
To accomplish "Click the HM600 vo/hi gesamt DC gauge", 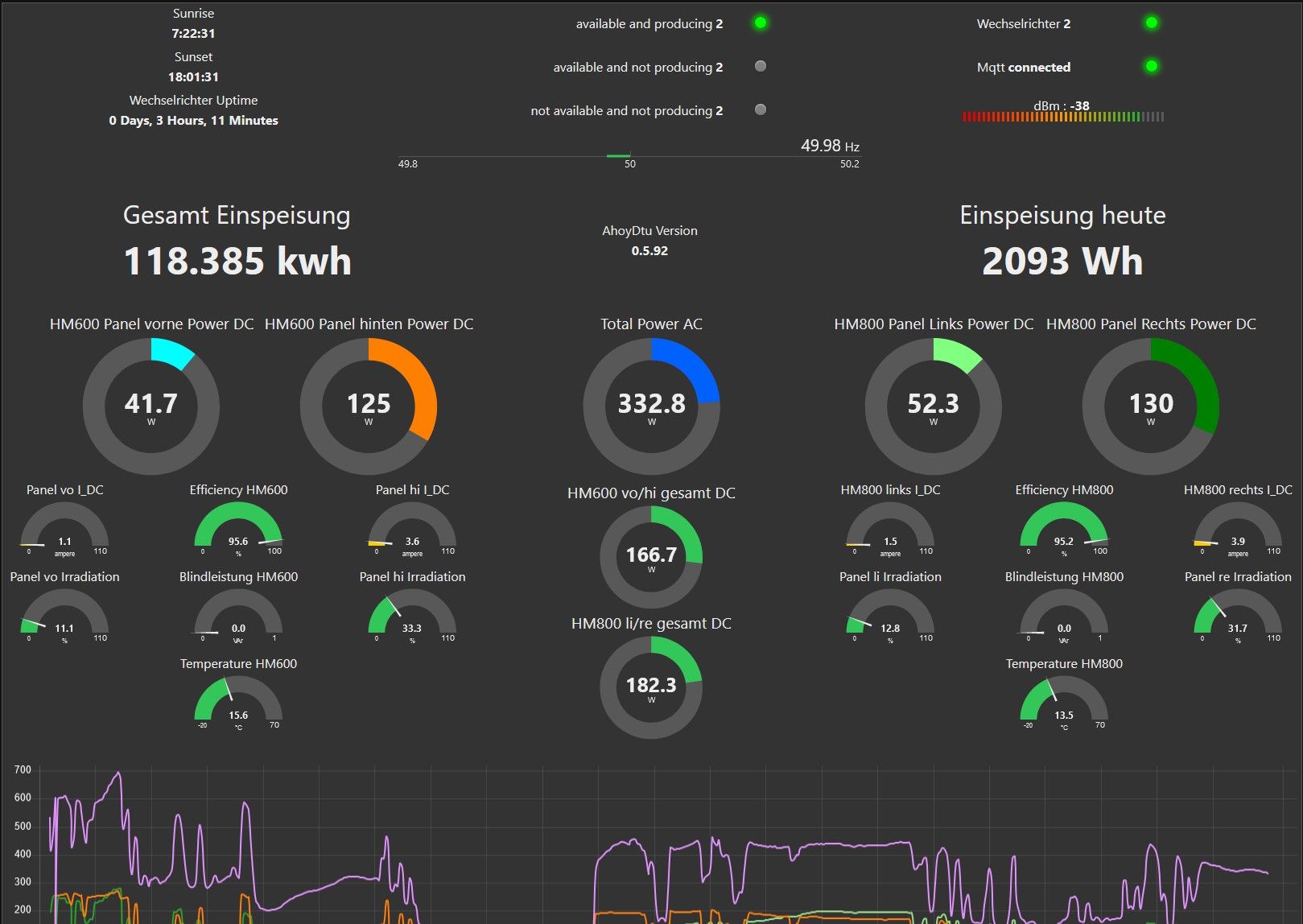I will 651,557.
